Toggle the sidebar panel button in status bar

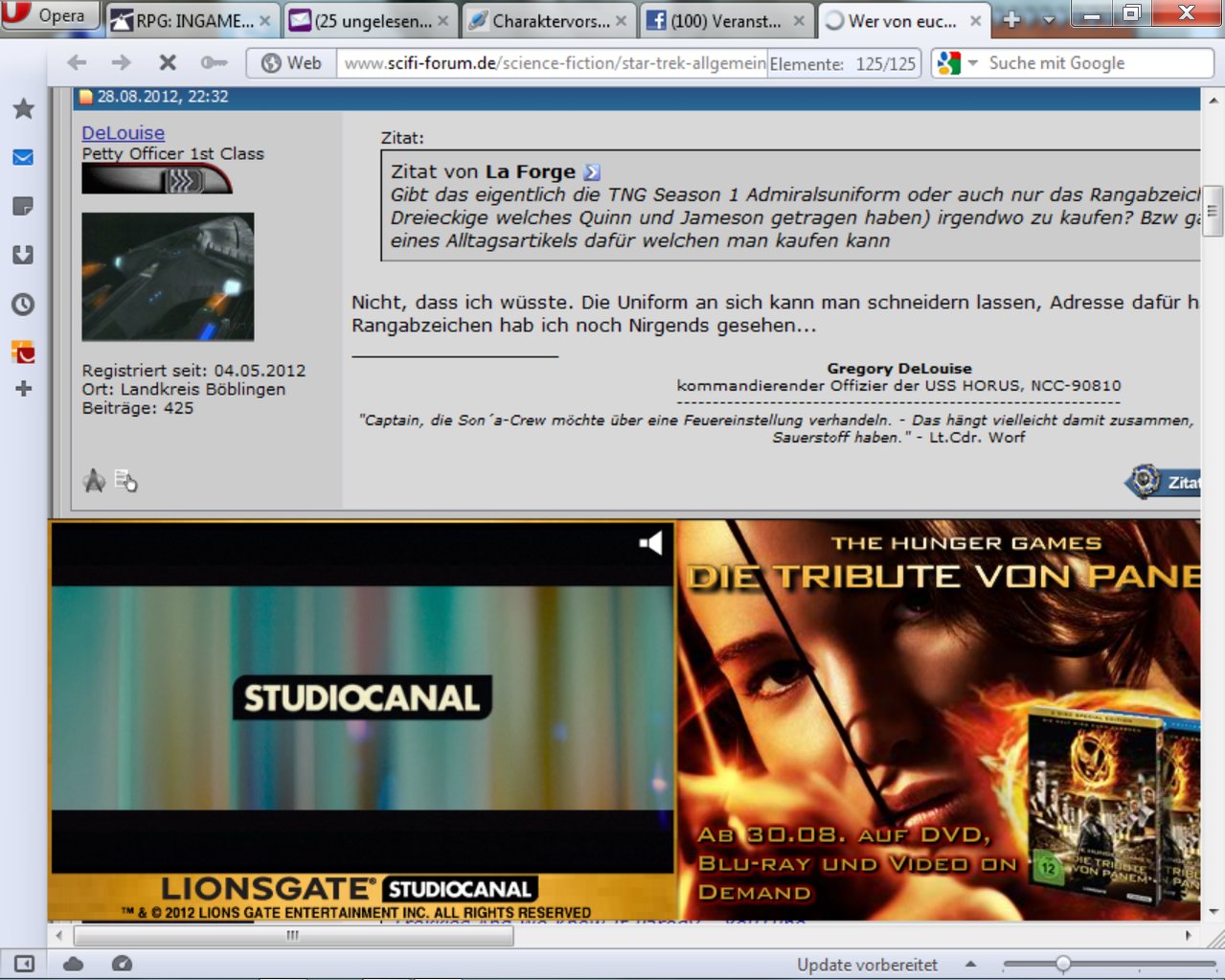pyautogui.click(x=25, y=964)
